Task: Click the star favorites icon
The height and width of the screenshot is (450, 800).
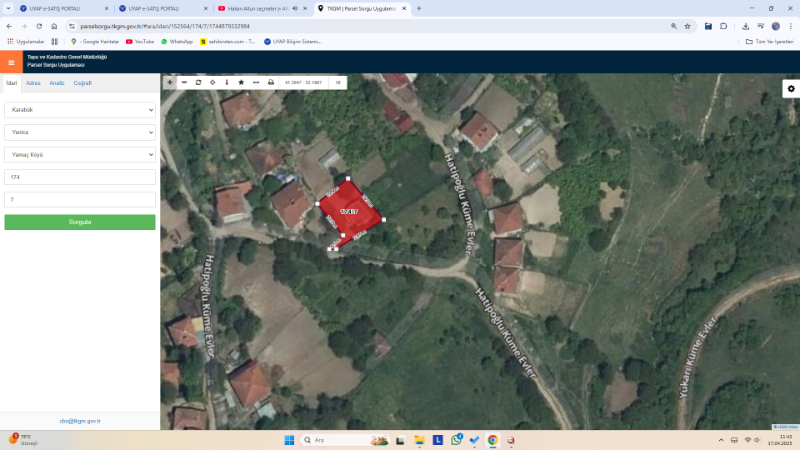Action: (241, 82)
